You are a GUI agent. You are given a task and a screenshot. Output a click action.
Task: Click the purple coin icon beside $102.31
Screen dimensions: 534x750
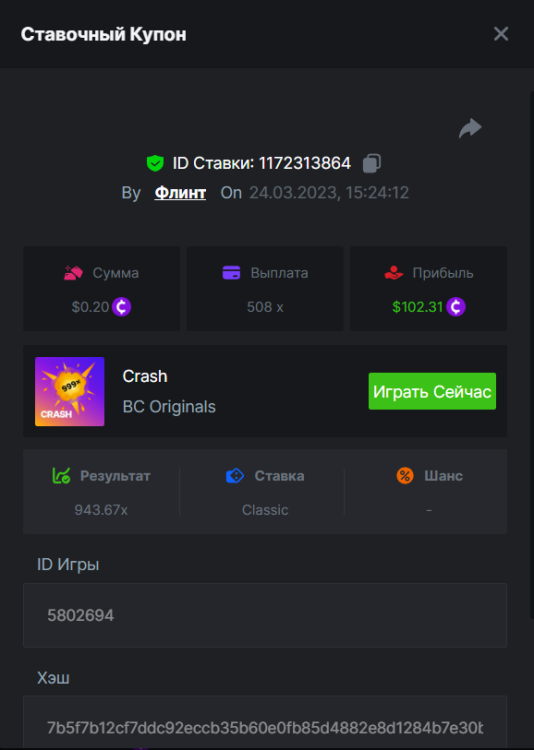coord(456,307)
